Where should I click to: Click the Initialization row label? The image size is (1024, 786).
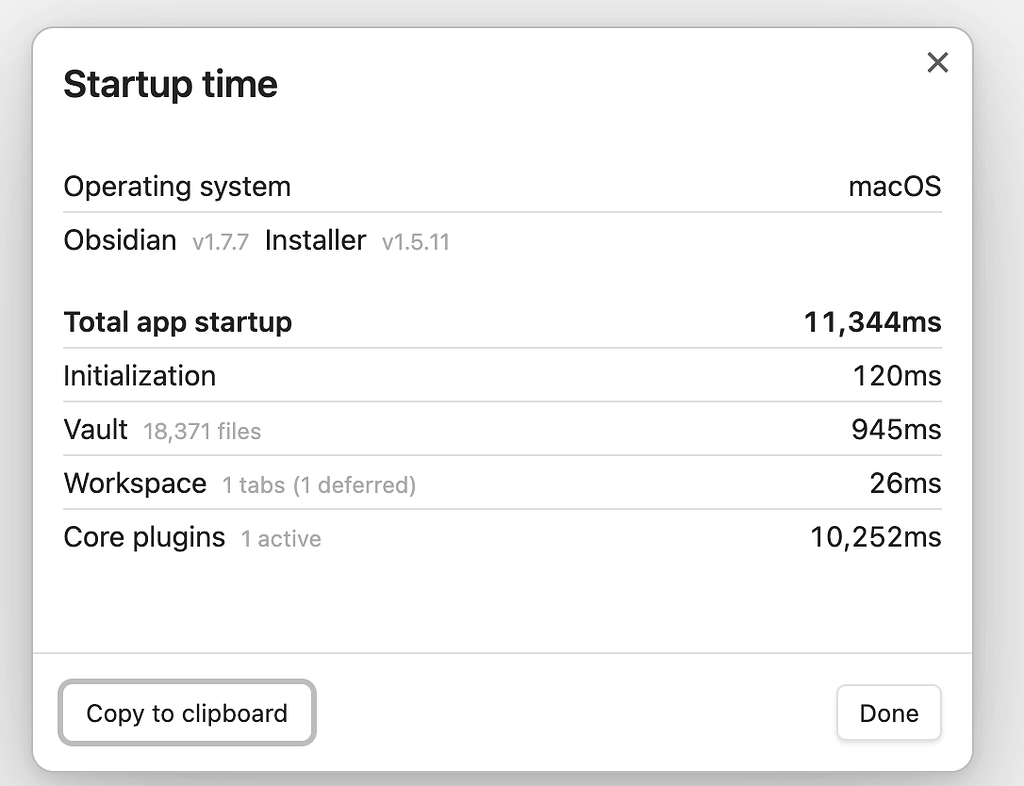(139, 376)
